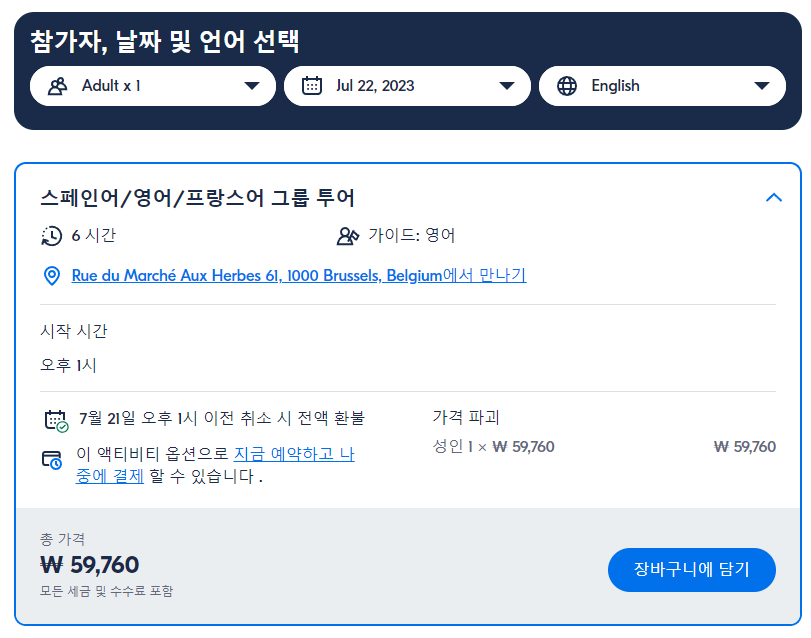Open the Adult x 1 participants dropdown
811x638 pixels.
[x=153, y=86]
